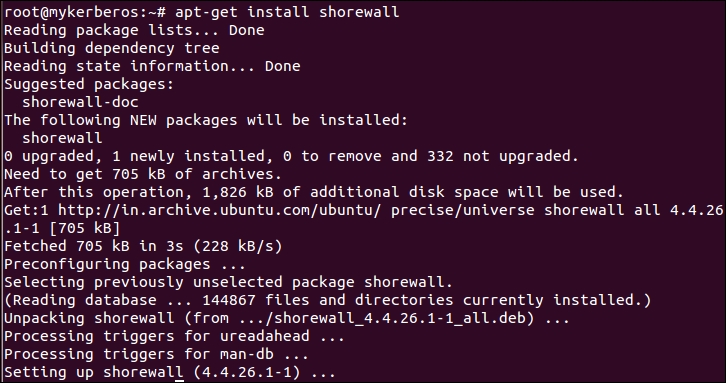Click the 'After this operation, 1,826 kB' line

314,193
